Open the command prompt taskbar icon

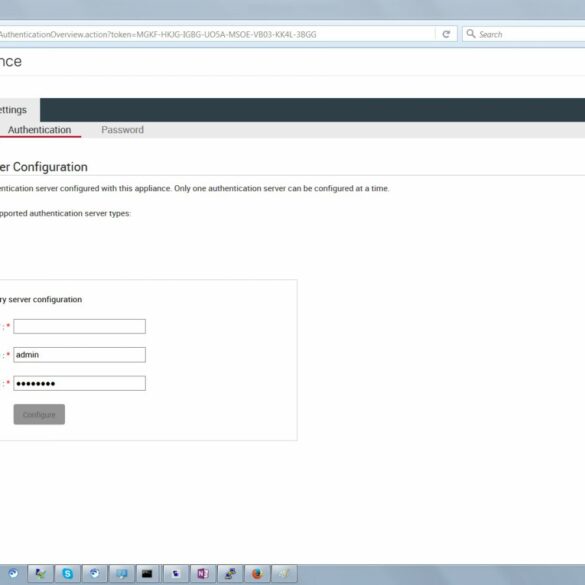coord(147,573)
